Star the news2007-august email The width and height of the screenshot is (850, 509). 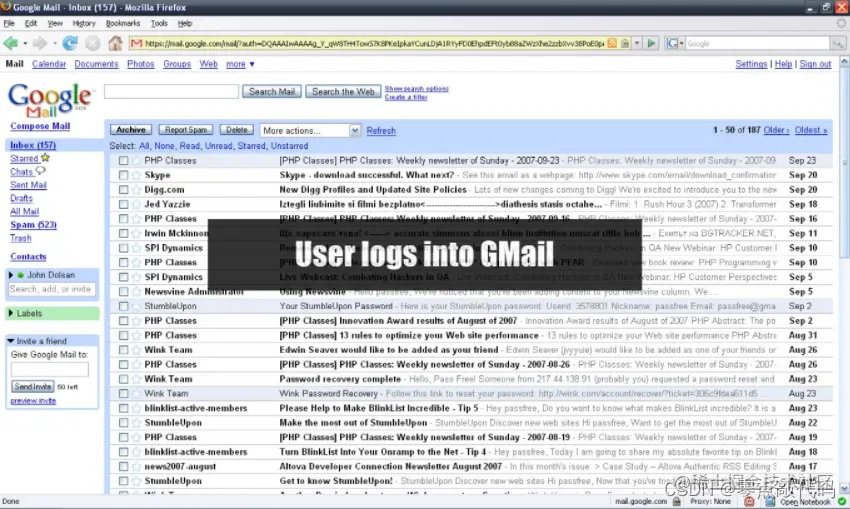[x=136, y=466]
